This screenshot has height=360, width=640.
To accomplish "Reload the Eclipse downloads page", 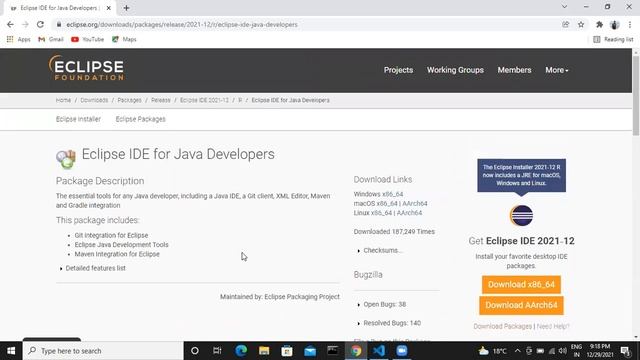I will 40,24.
